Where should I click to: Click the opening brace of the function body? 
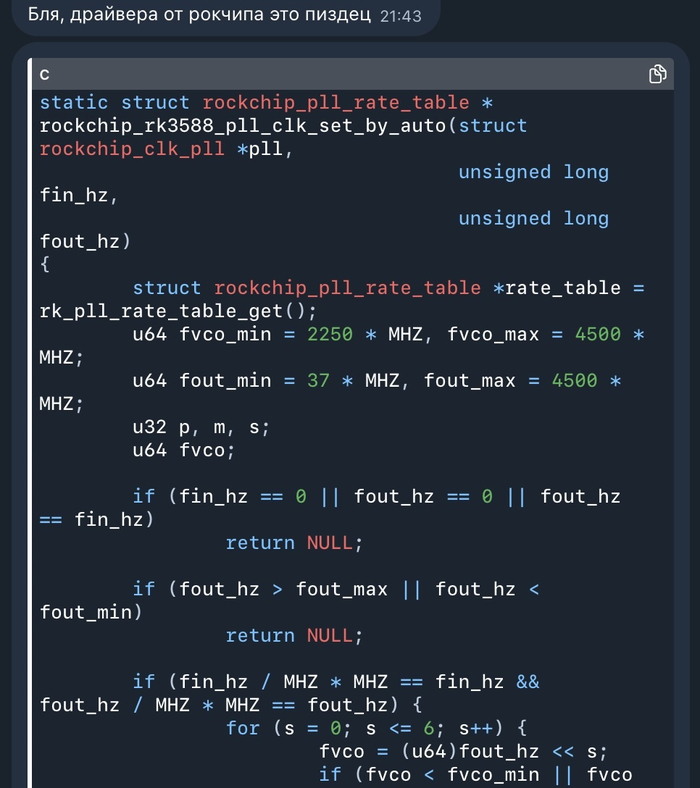45,265
